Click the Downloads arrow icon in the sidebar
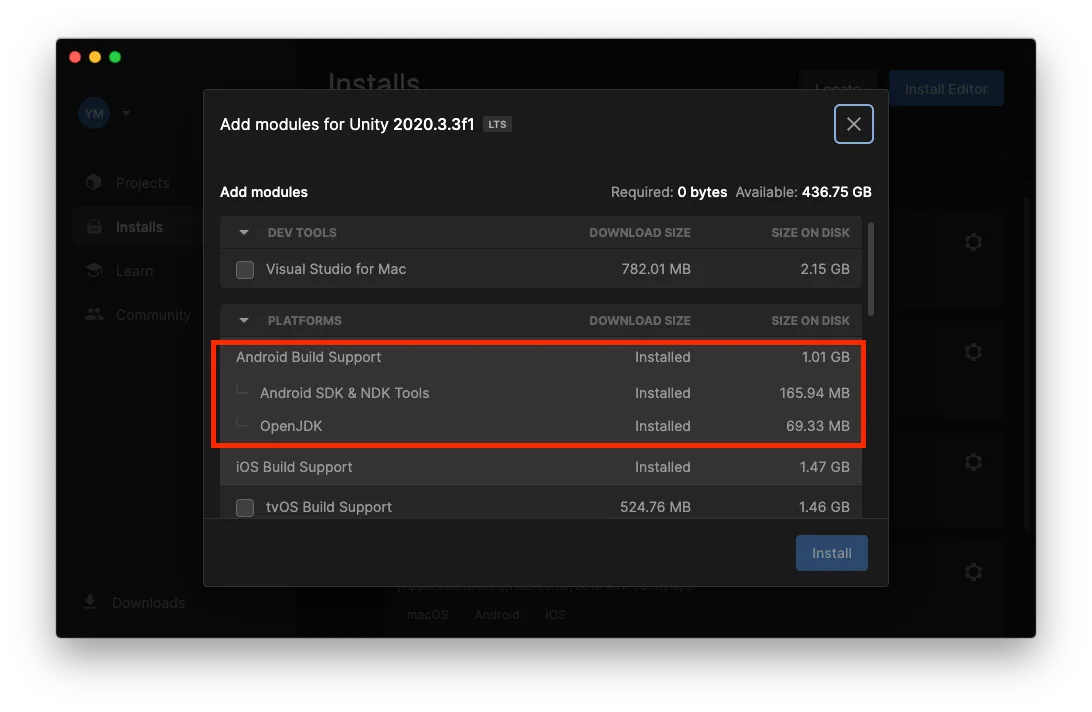Screen dimensions: 1092x712 [90, 602]
